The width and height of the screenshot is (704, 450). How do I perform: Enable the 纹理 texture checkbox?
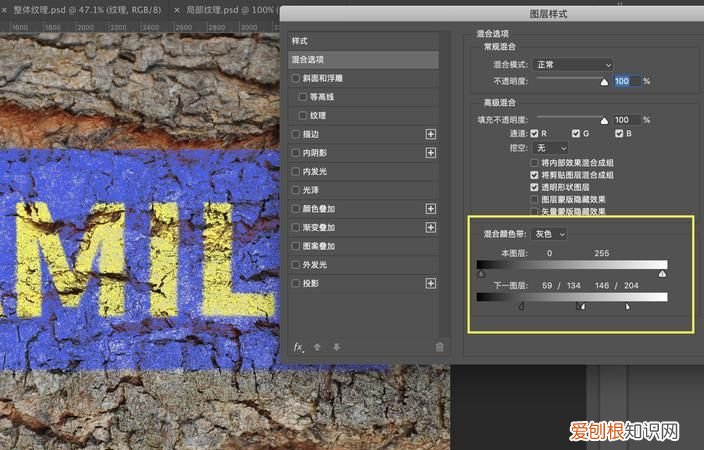(303, 115)
